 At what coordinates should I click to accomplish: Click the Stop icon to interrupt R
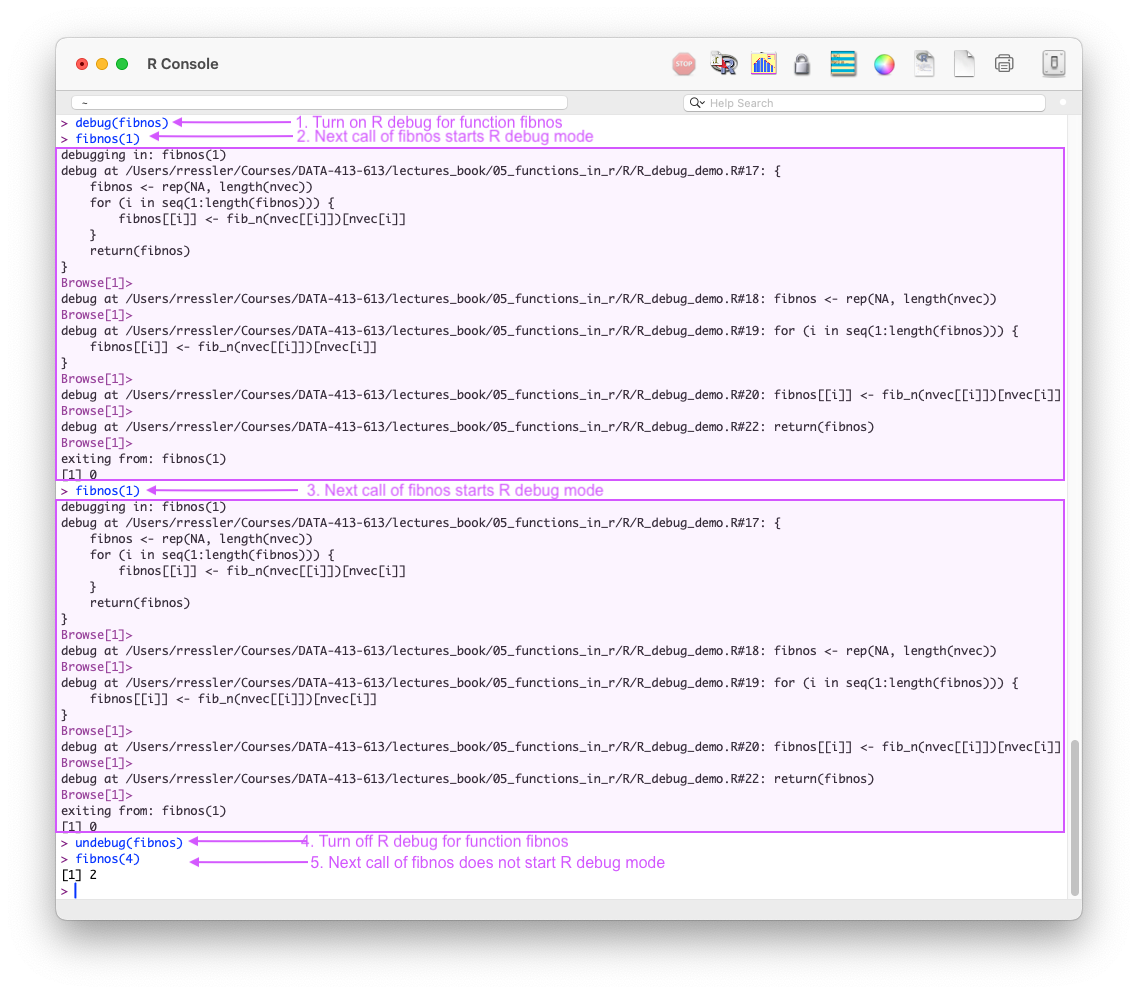pyautogui.click(x=683, y=63)
